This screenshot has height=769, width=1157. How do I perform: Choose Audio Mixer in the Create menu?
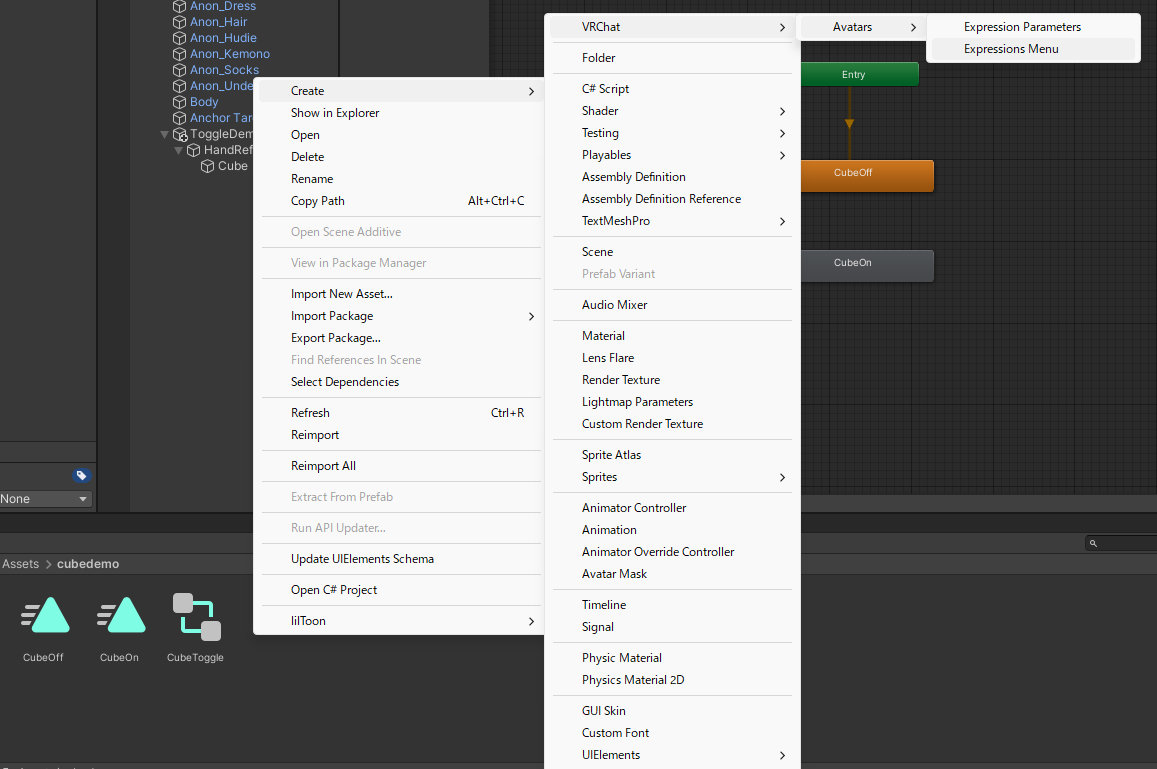pyautogui.click(x=672, y=305)
